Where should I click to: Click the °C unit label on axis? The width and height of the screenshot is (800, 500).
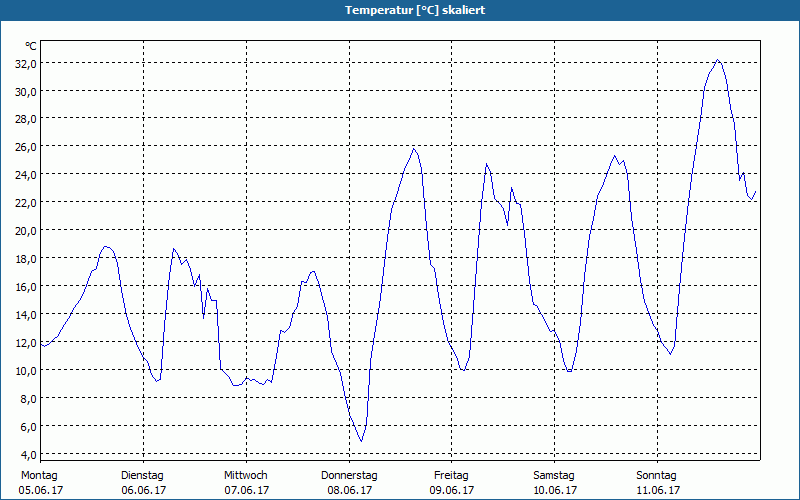click(31, 46)
